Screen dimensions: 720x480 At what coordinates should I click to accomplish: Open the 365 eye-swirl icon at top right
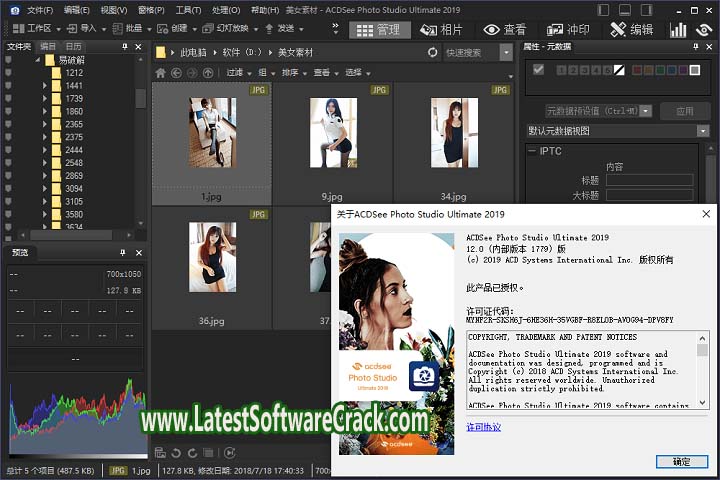pos(703,30)
